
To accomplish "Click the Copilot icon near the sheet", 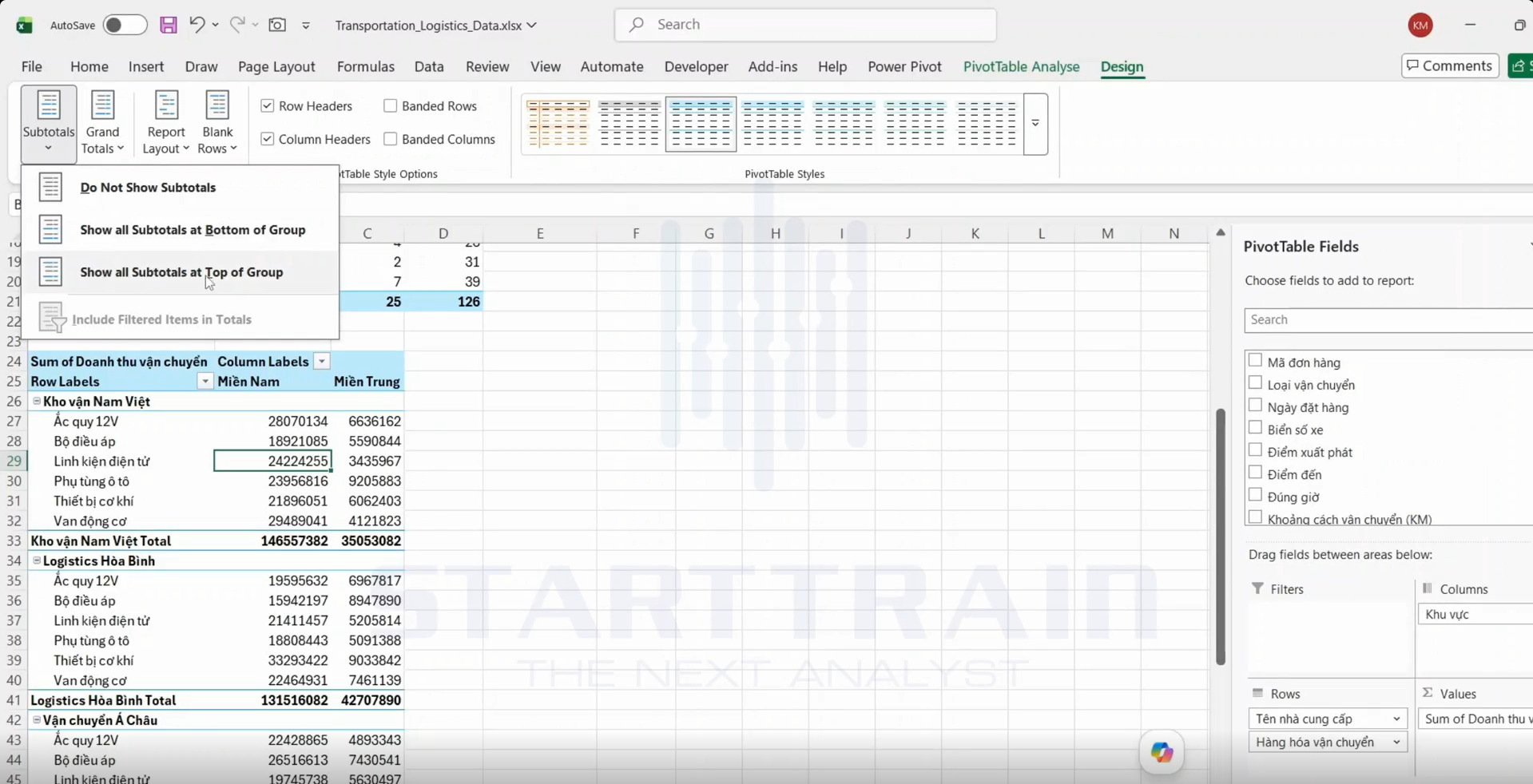I will point(1162,752).
